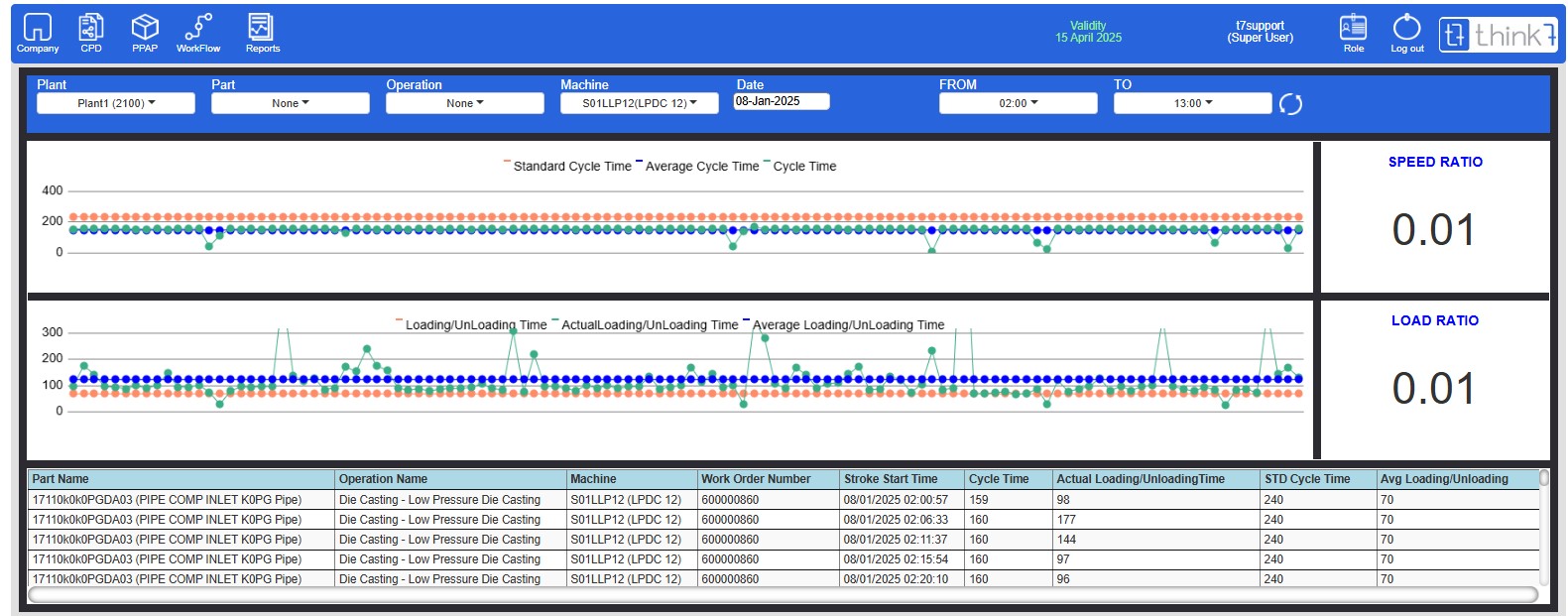The image size is (1568, 616).
Task: Click the cycle time value 159
Action: pyautogui.click(x=979, y=500)
